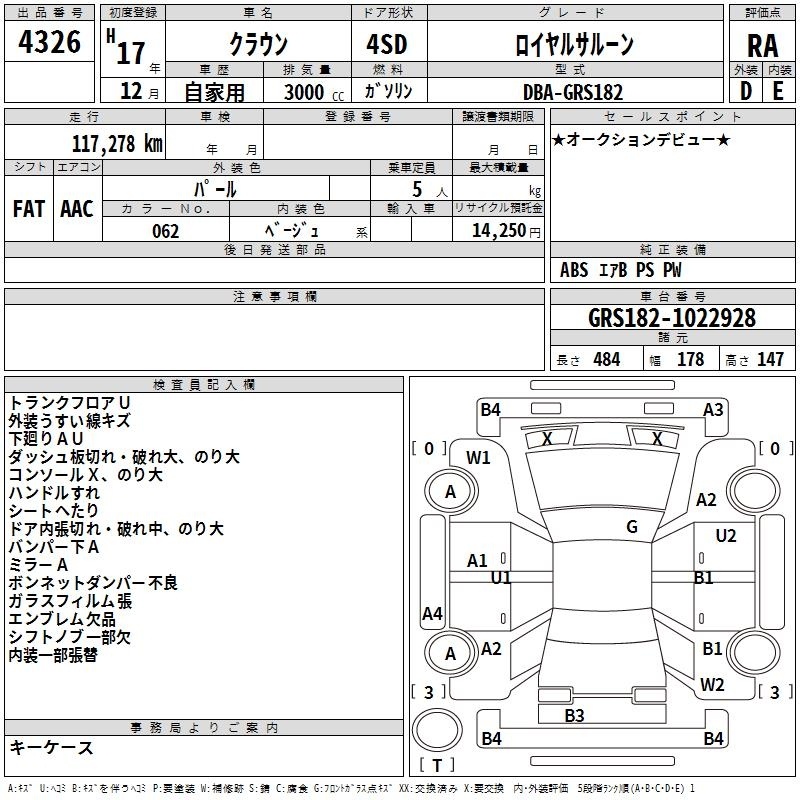This screenshot has height=800, width=800.
Task: Click the W2 mark on the diagram
Action: coord(712,685)
